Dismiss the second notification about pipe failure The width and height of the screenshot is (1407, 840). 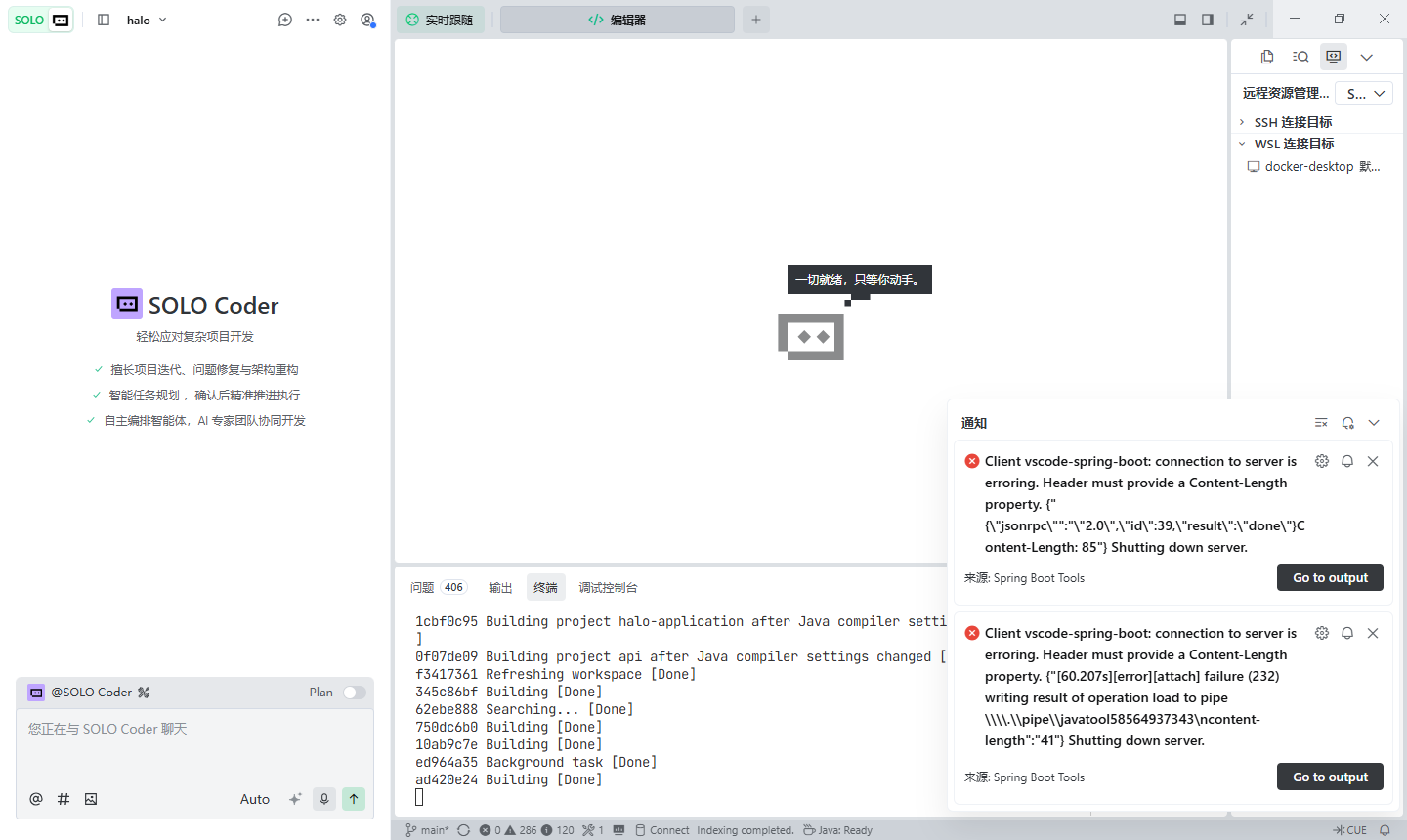(1373, 633)
